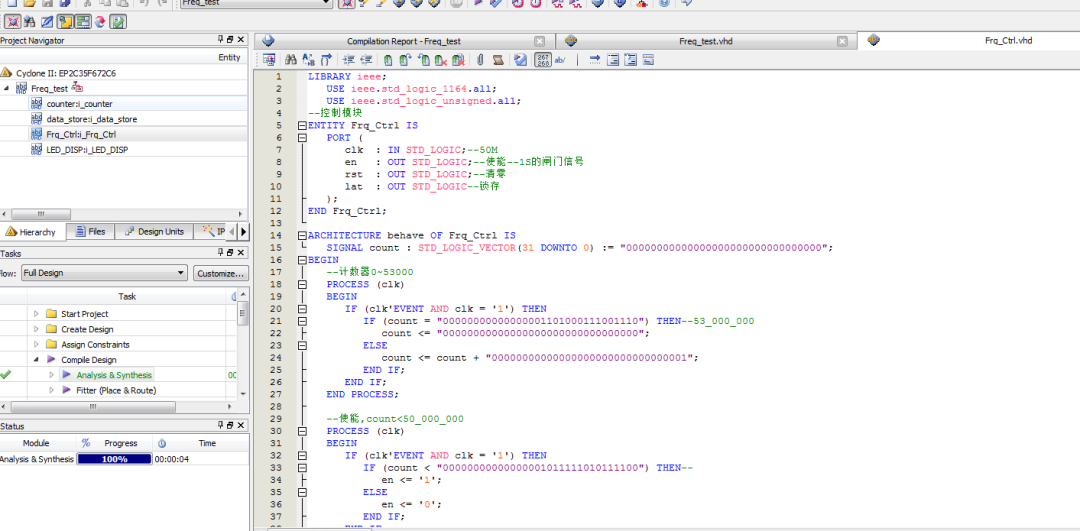Click the increase indent icon in editor toolbar
The height and width of the screenshot is (531, 1080).
tap(350, 60)
